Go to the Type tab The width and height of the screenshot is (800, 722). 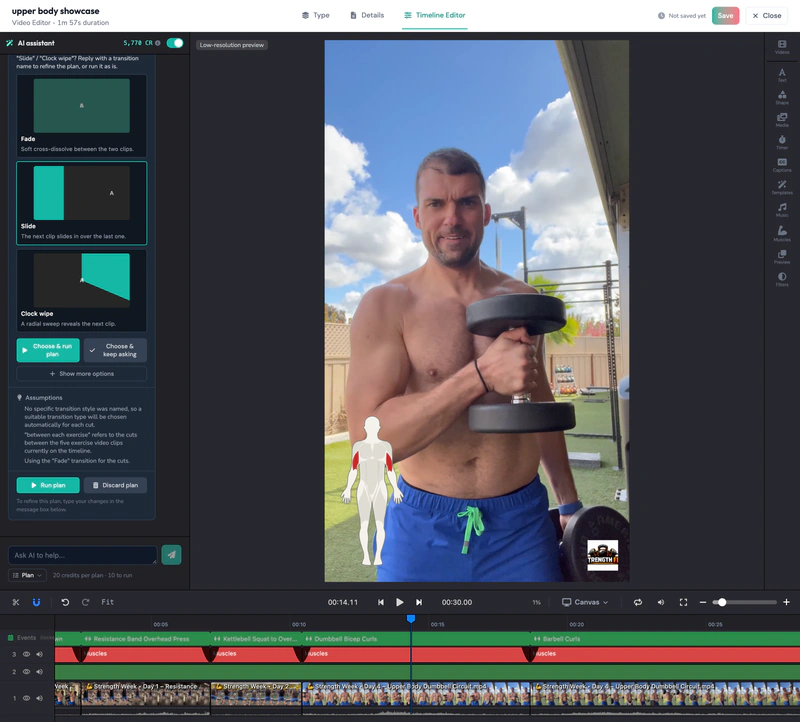(x=315, y=15)
